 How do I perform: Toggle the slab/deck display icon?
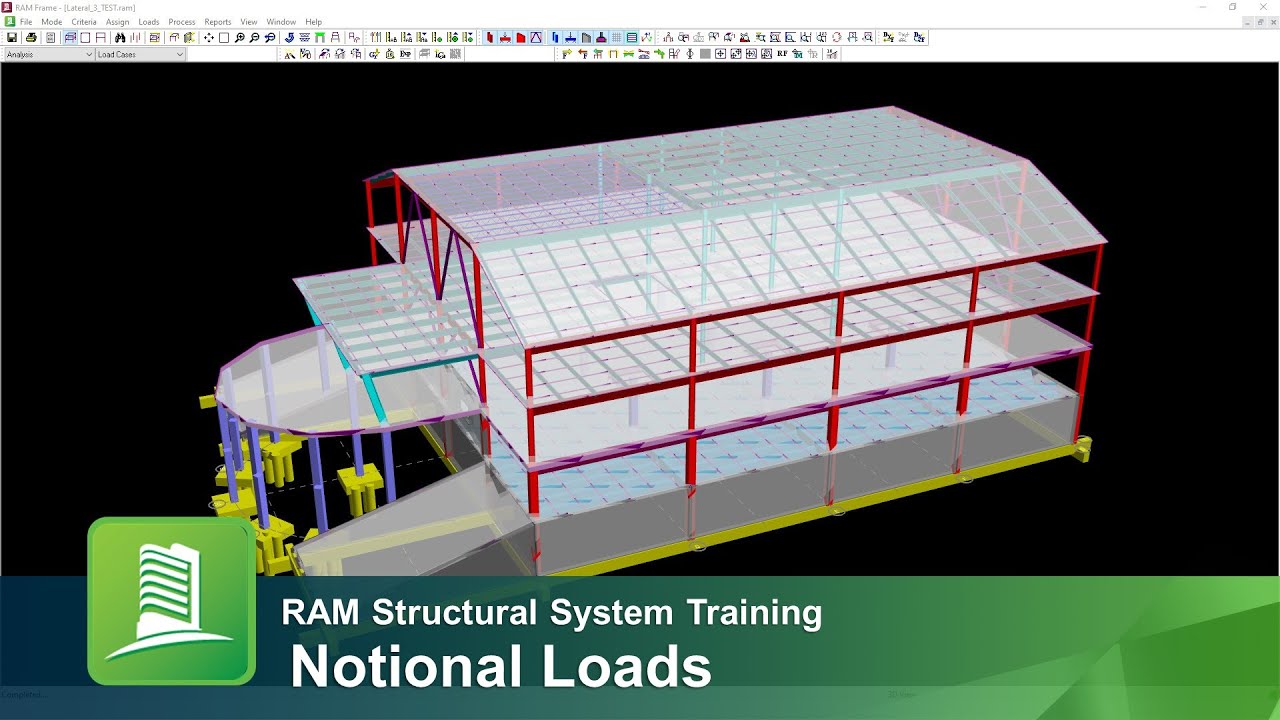[632, 37]
